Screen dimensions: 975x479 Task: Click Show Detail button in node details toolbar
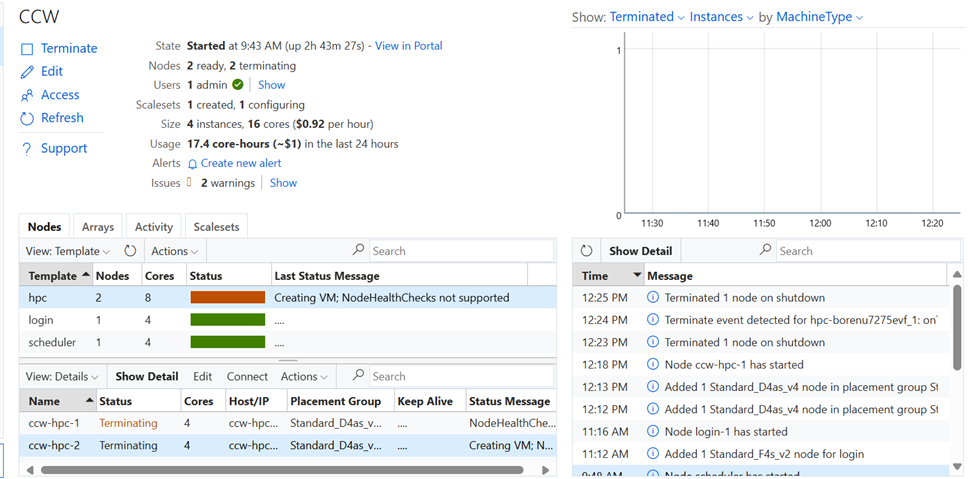[147, 376]
